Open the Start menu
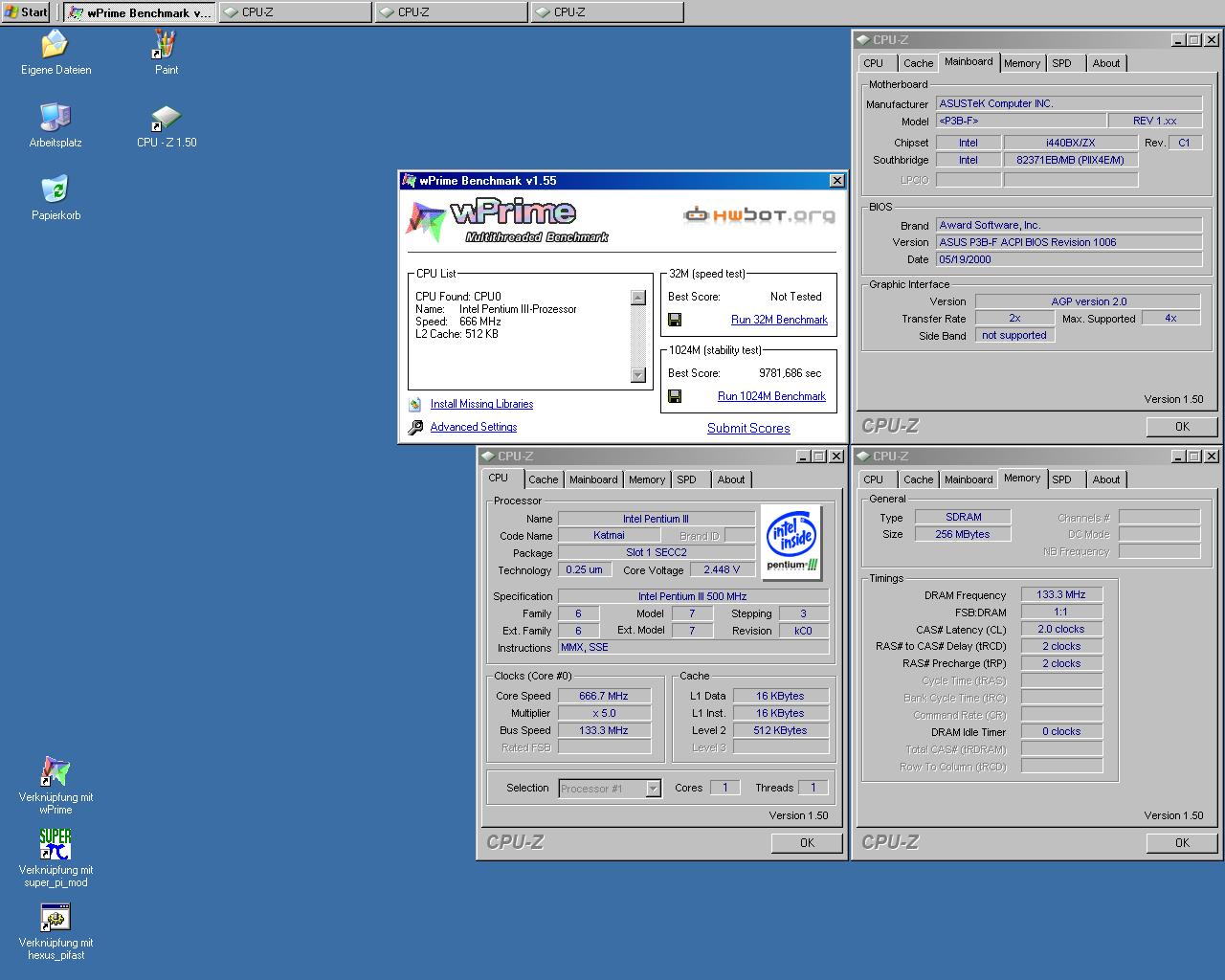1225x980 pixels. (x=27, y=11)
